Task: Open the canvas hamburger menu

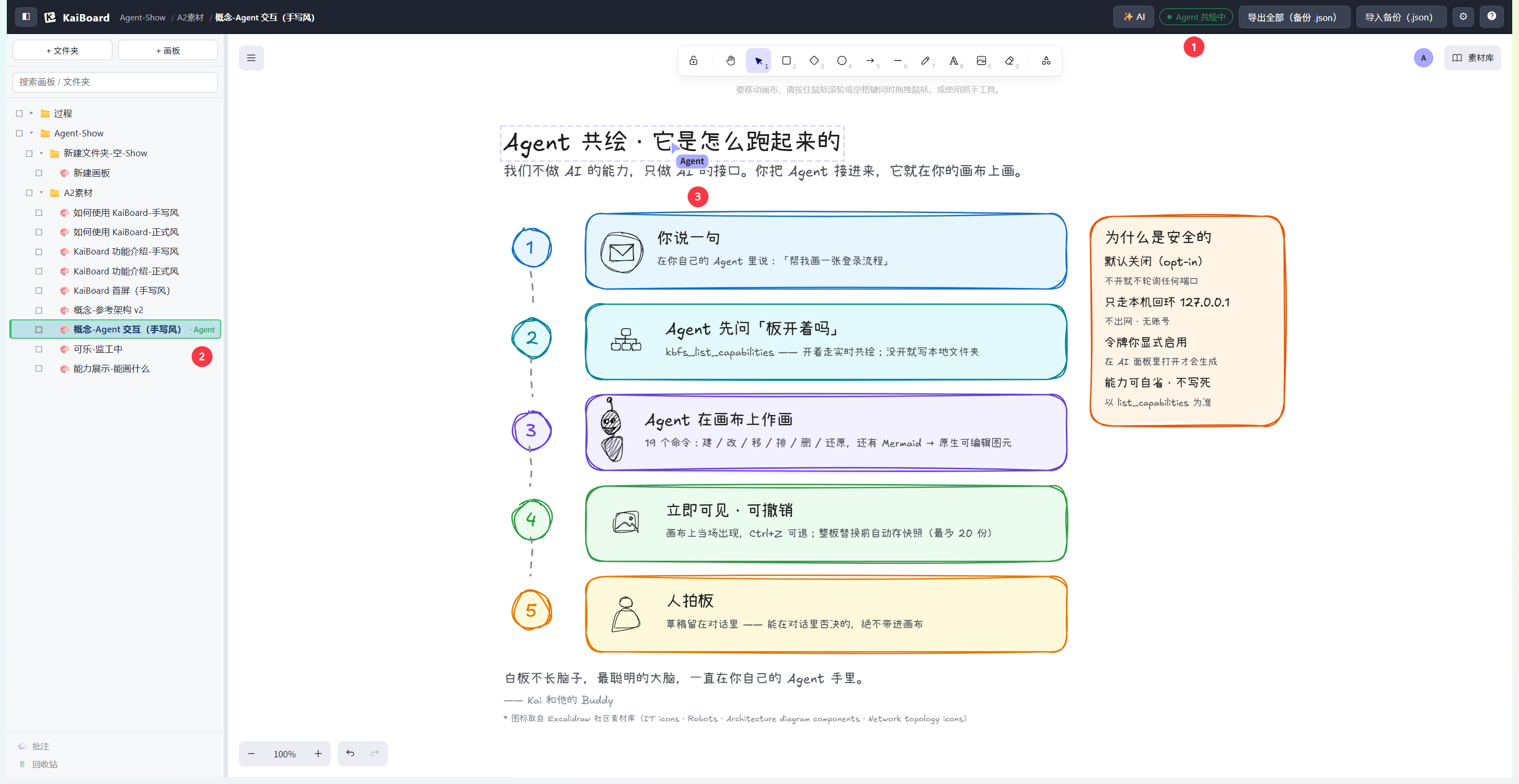Action: pos(251,58)
